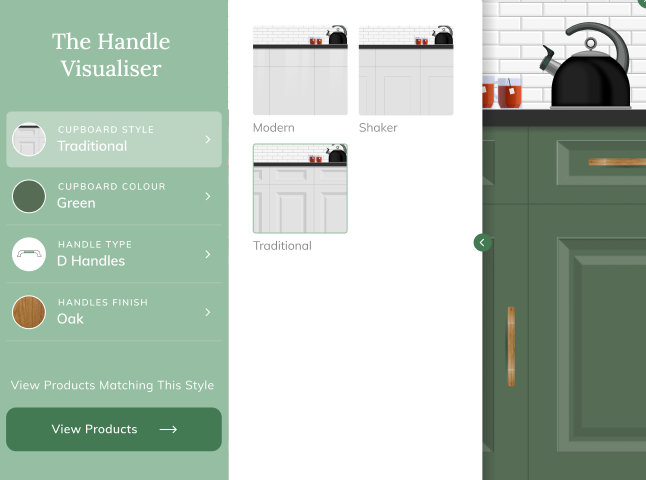Open the Handle Type D Handles row
The height and width of the screenshot is (480, 646).
pyautogui.click(x=114, y=254)
